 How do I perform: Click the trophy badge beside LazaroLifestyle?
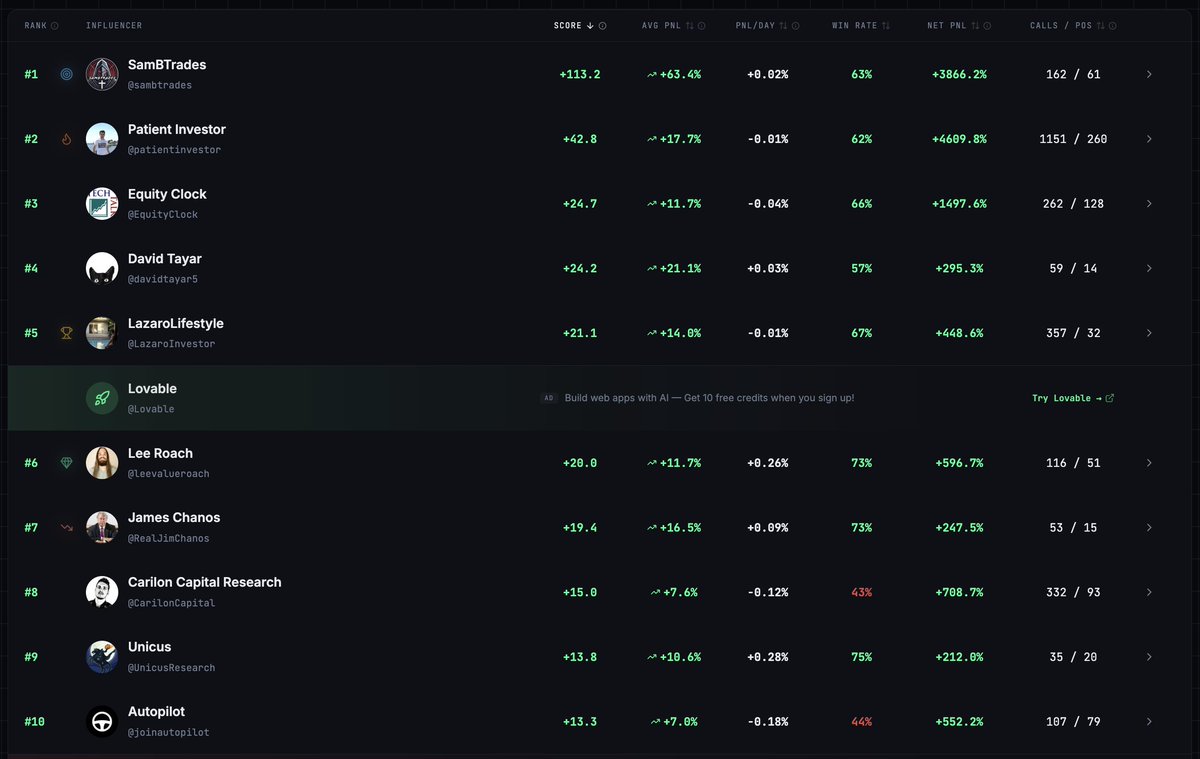66,332
